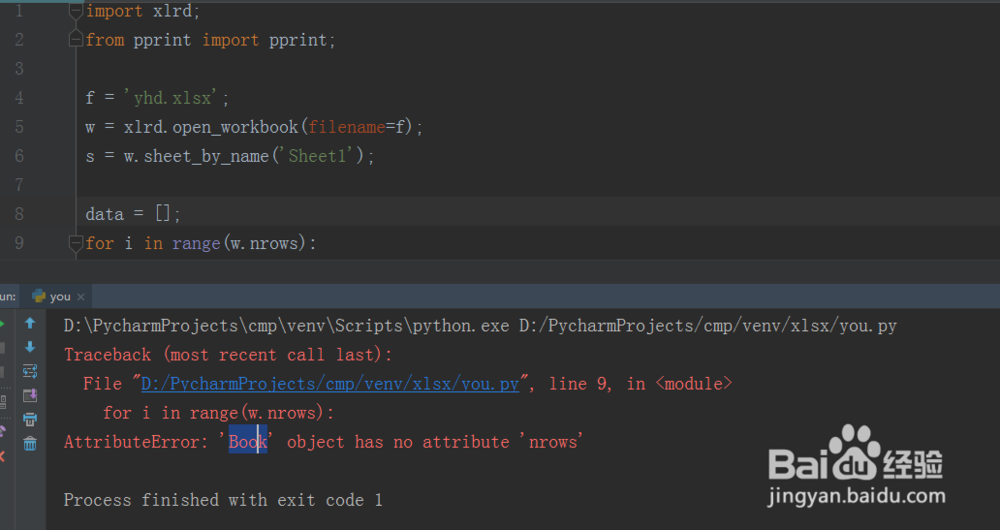Click the Scroll to End console icon
Viewport: 1000px width, 530px height.
pyautogui.click(x=30, y=395)
